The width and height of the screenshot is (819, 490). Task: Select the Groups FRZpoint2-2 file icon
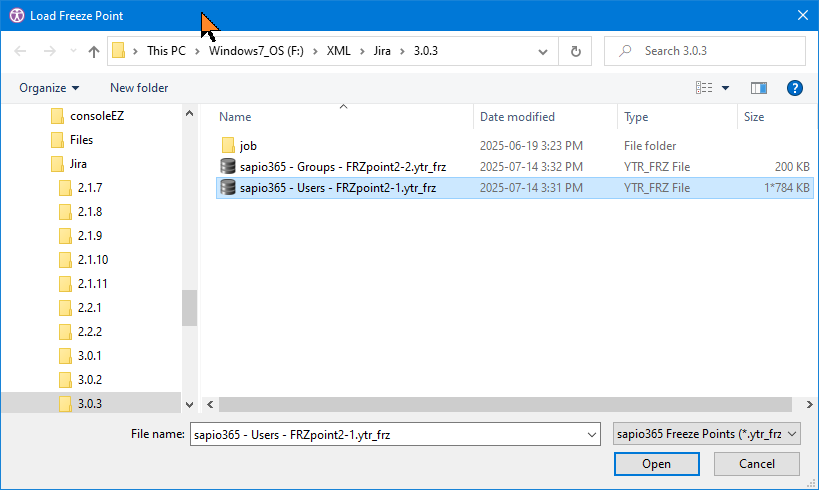(228, 166)
